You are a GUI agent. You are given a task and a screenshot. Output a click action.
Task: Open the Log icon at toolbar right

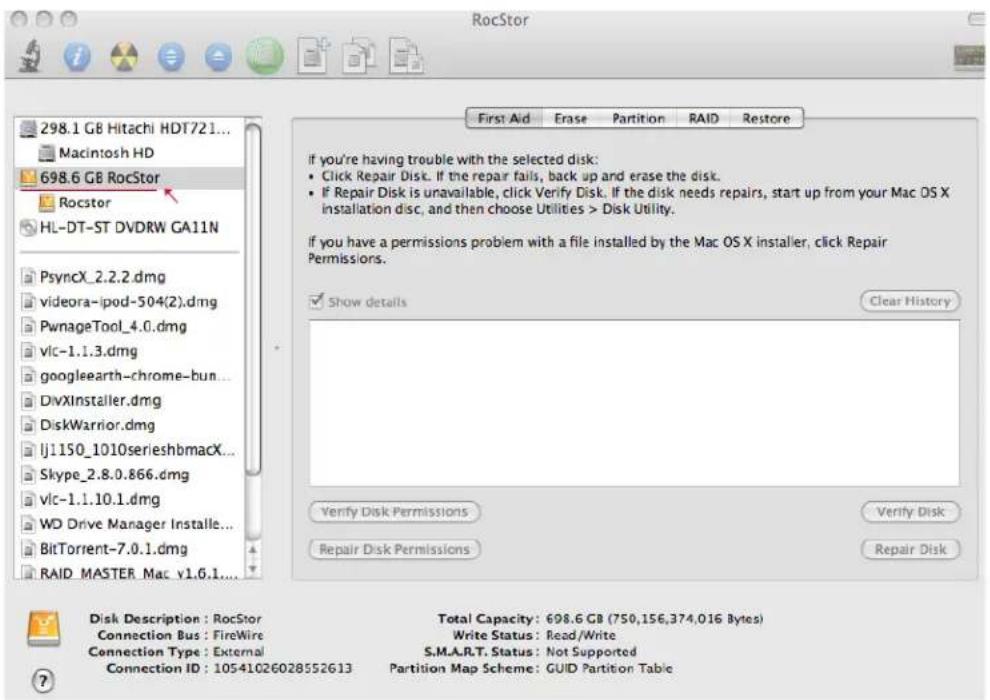coord(969,57)
